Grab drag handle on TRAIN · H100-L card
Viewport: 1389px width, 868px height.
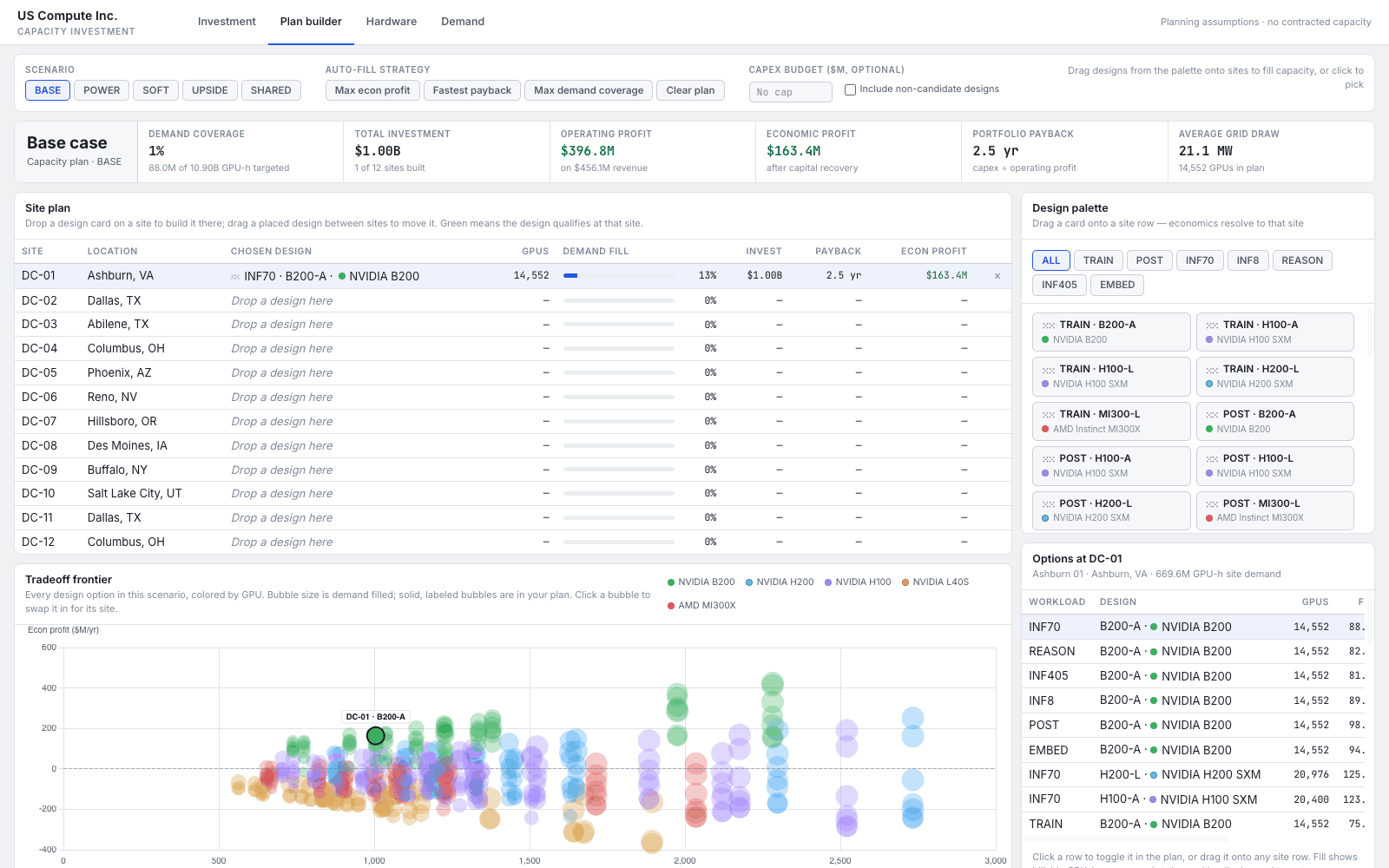pyautogui.click(x=1049, y=370)
